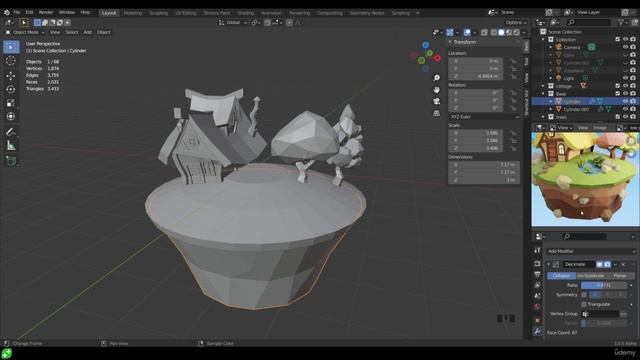Open the Render menu

tap(46, 12)
